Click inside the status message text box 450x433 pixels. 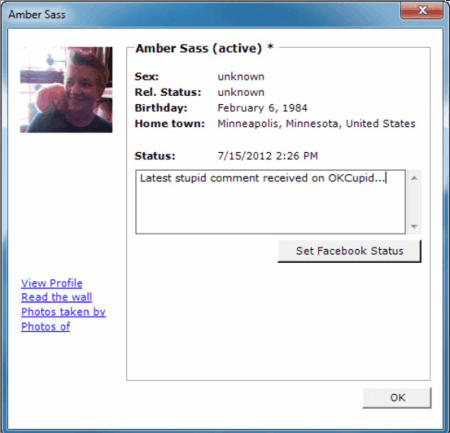click(270, 202)
